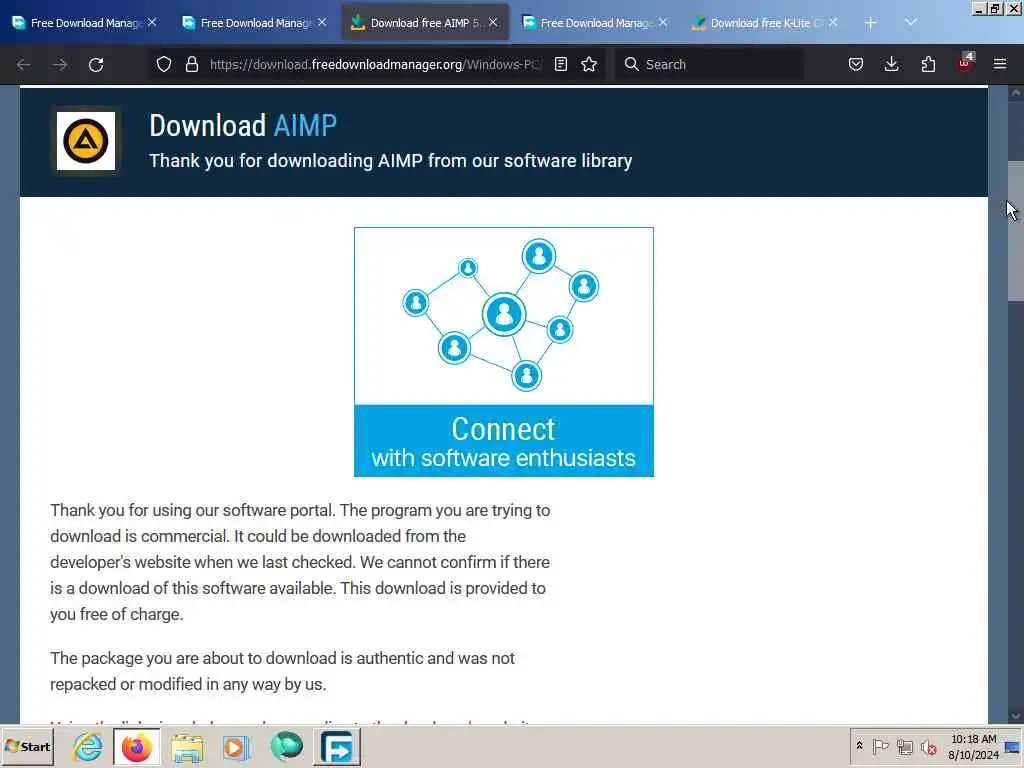Open the Downloads panel

pos(891,64)
